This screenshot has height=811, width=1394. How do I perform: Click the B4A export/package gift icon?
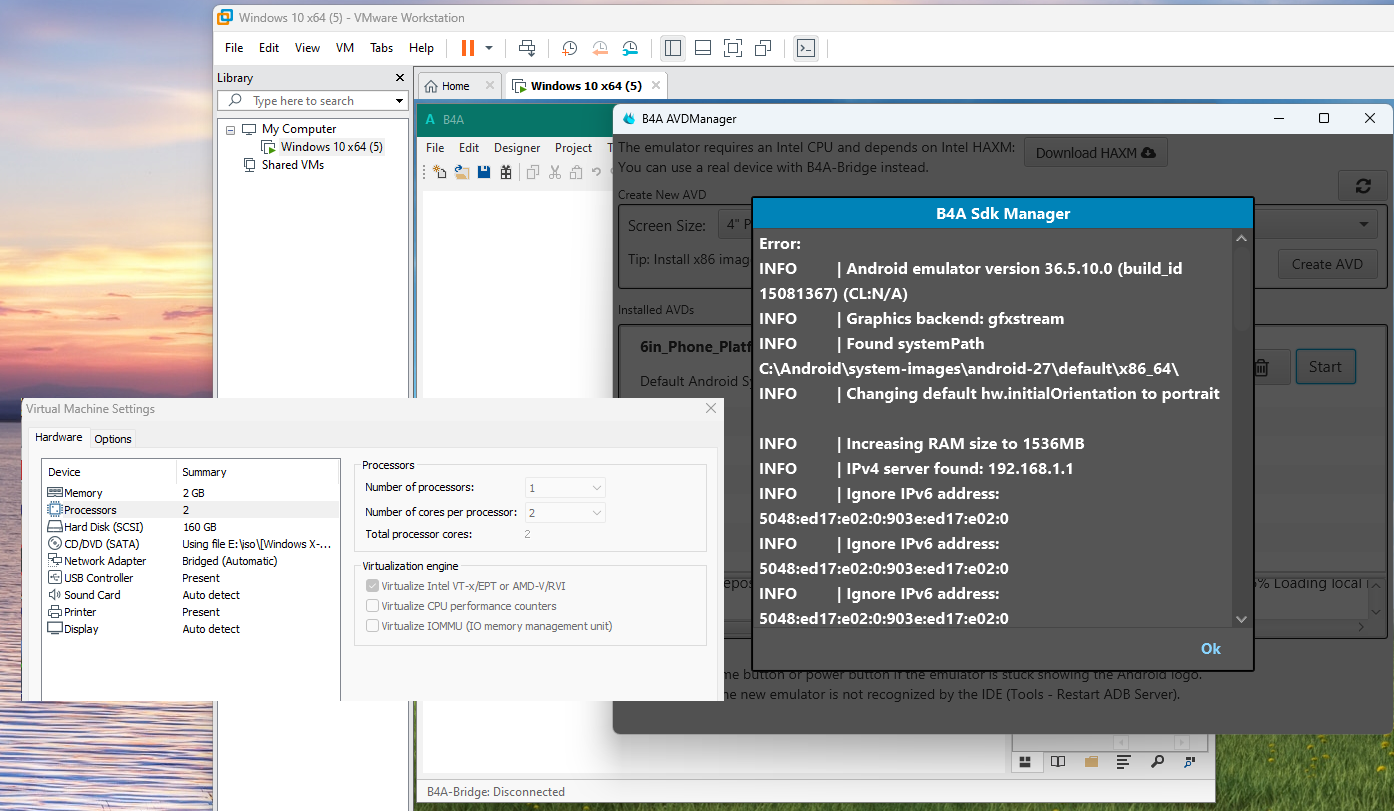[x=506, y=172]
